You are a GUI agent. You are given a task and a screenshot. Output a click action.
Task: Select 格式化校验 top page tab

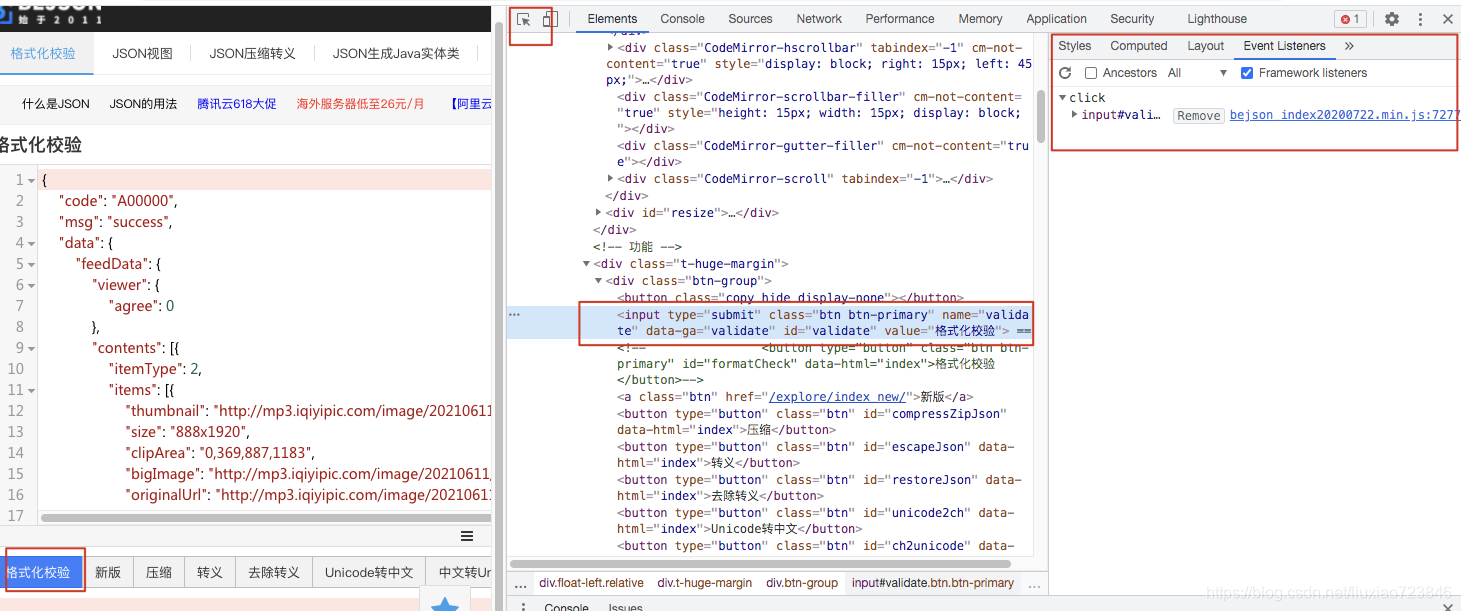click(43, 53)
